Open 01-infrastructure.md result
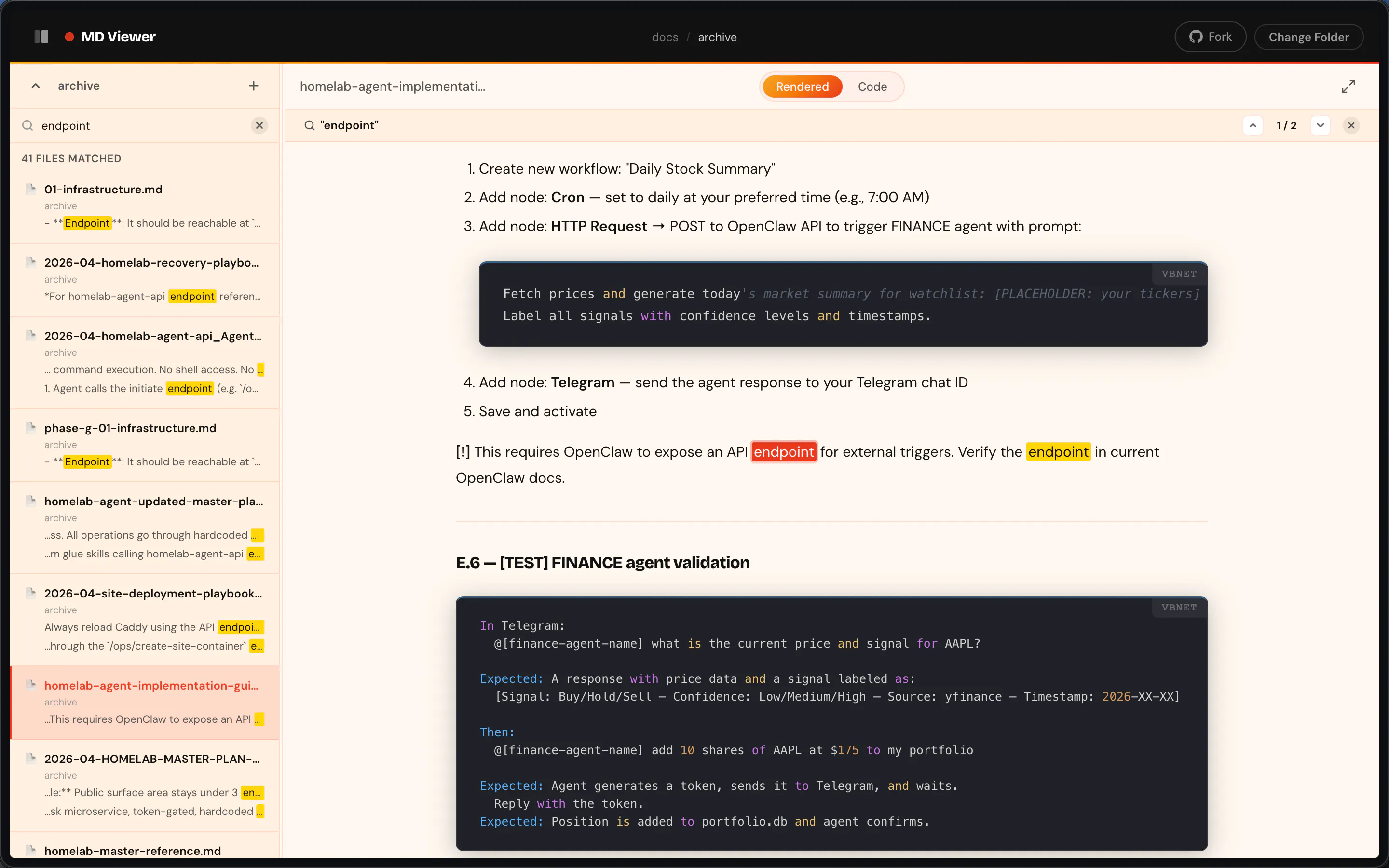The width and height of the screenshot is (1389, 868). [x=145, y=206]
